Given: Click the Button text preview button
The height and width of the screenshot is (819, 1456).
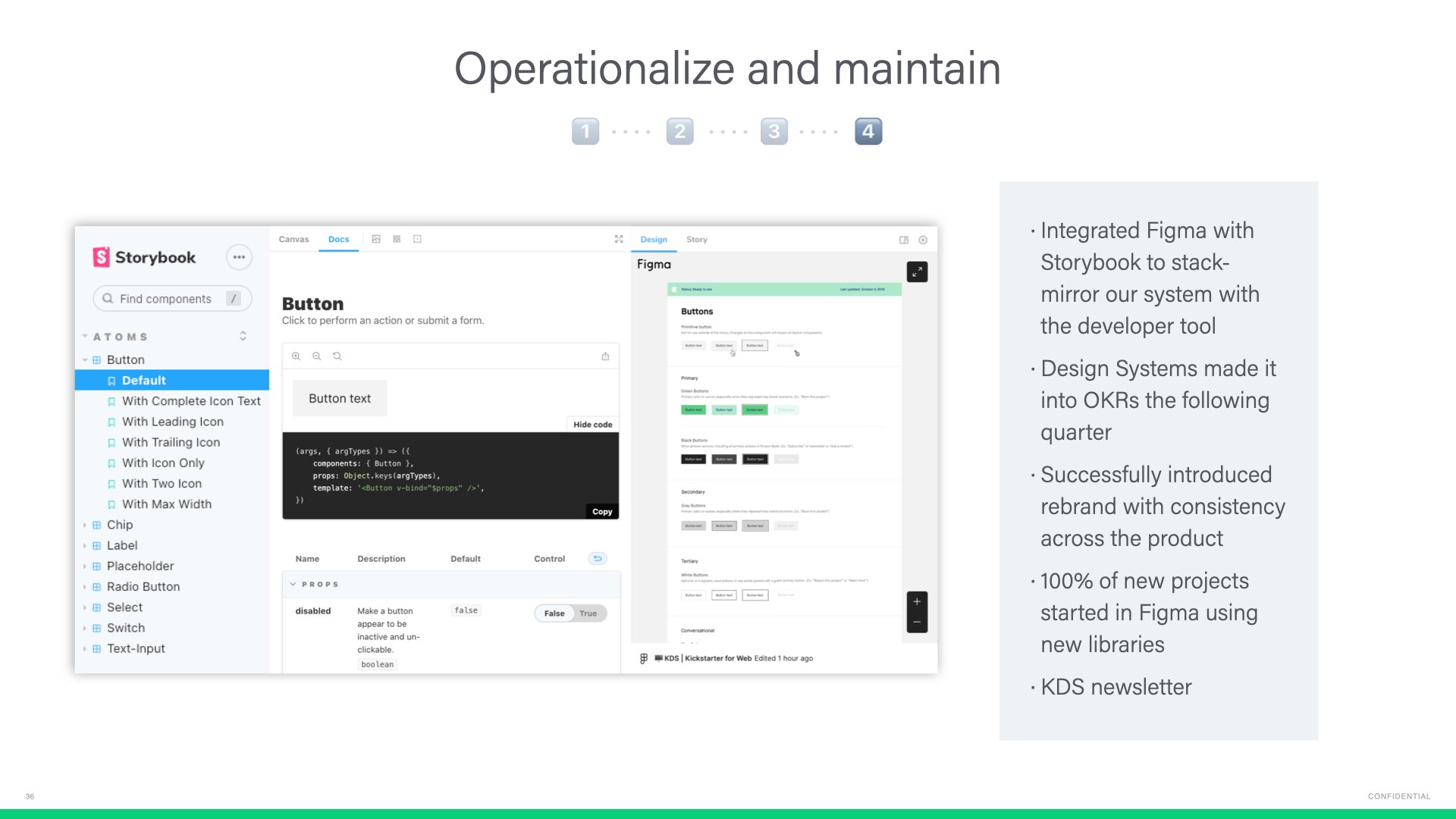Looking at the screenshot, I should (340, 398).
